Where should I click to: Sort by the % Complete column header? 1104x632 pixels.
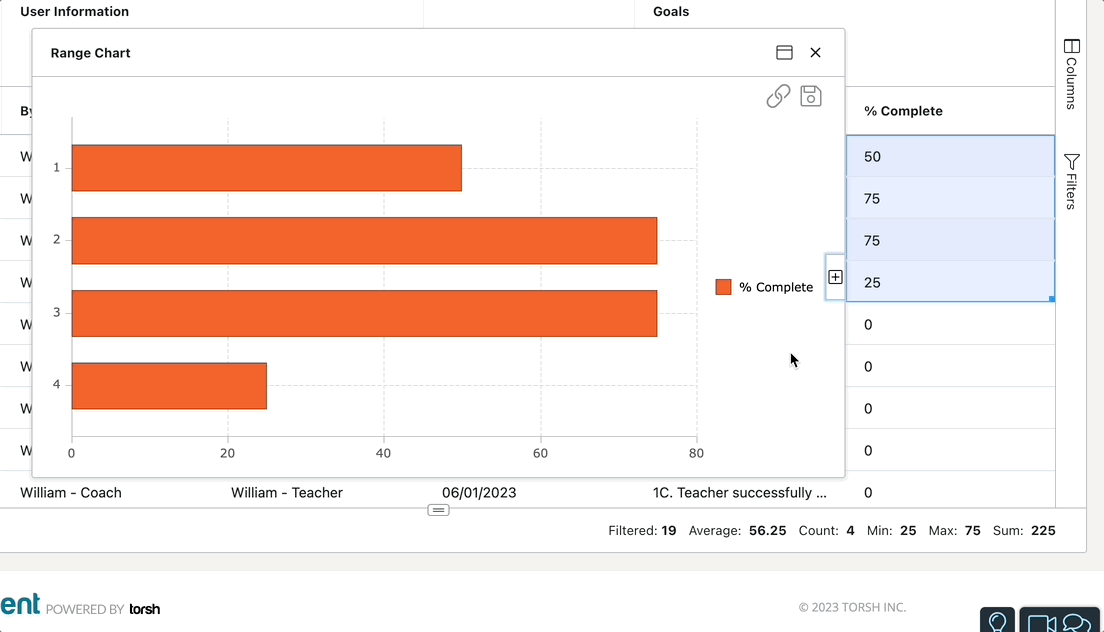pos(903,111)
